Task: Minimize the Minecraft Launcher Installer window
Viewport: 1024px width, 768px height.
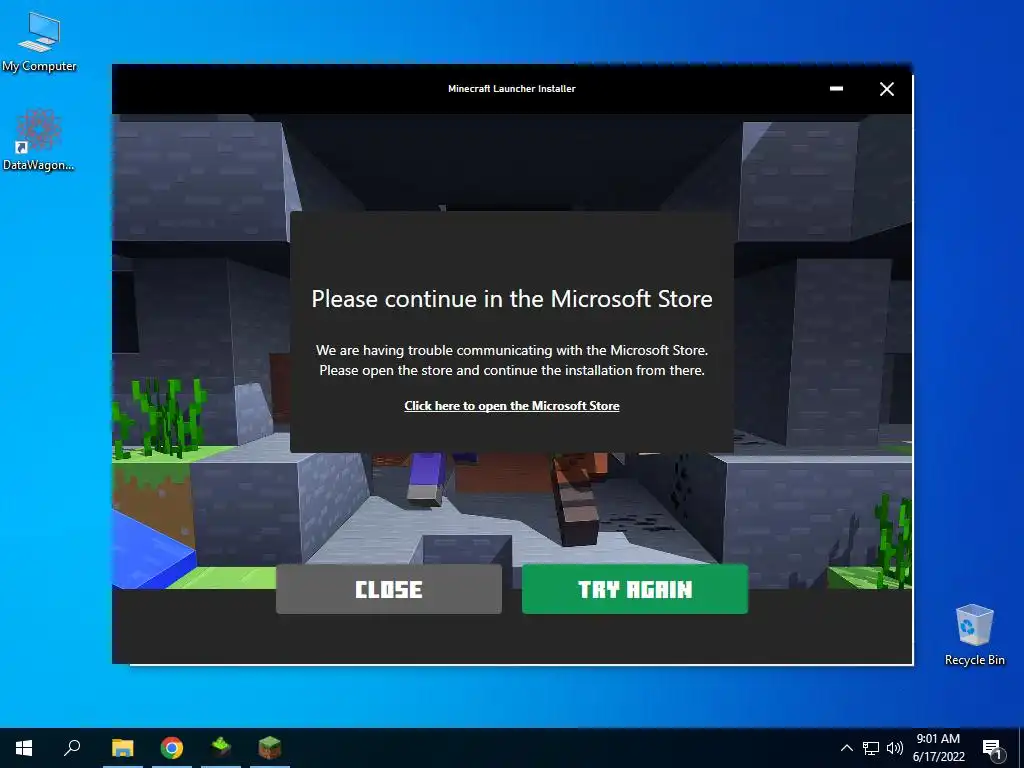Action: [836, 89]
